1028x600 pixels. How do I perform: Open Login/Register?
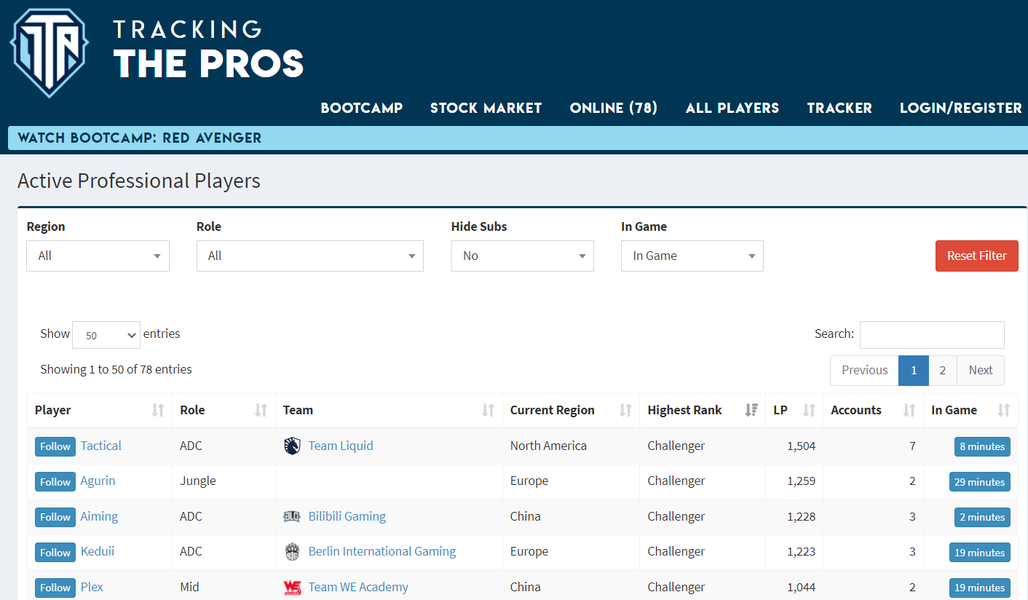click(960, 108)
